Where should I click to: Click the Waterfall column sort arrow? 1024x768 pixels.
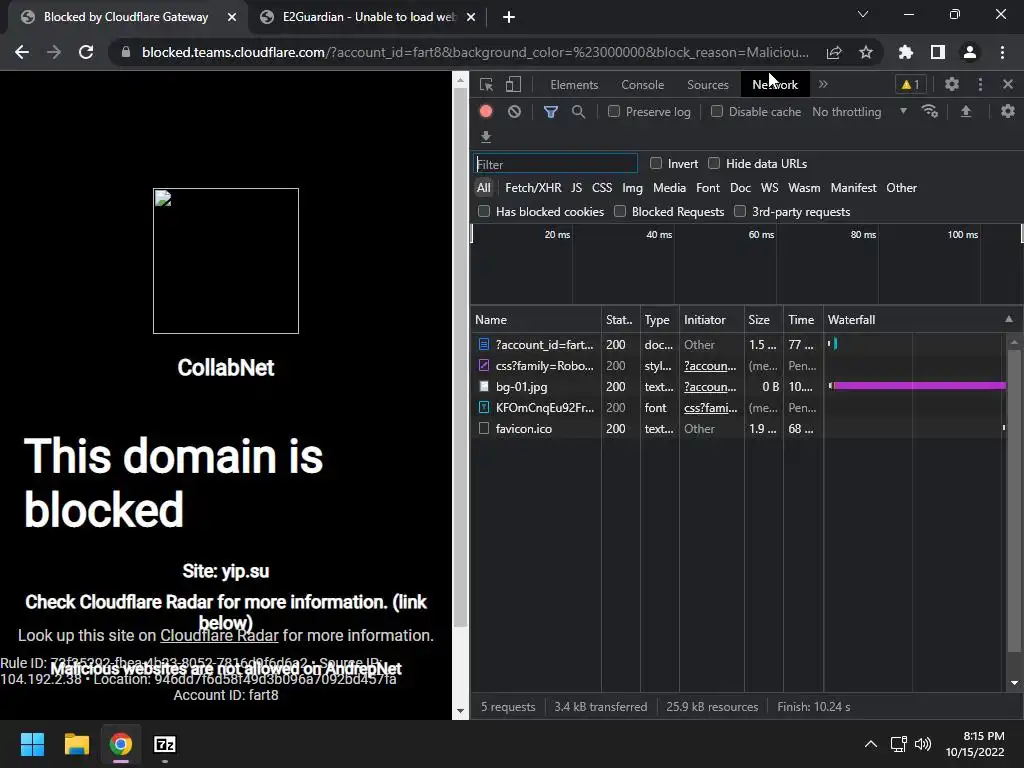[x=1009, y=319]
